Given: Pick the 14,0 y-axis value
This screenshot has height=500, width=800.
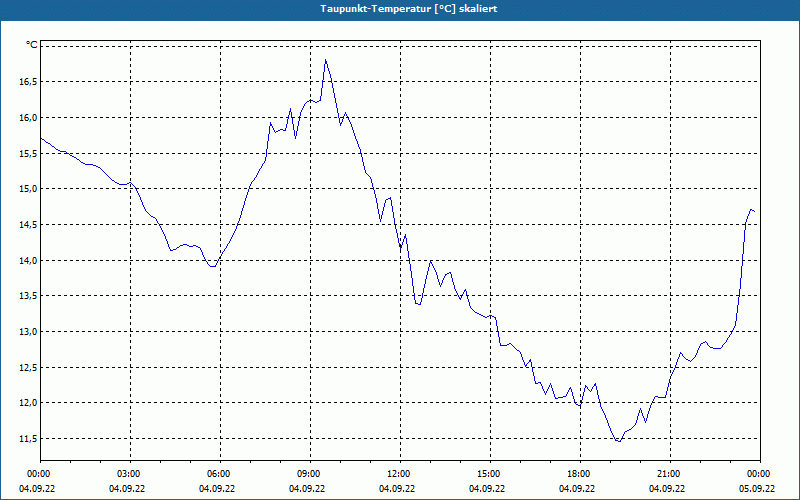Looking at the screenshot, I should tap(29, 260).
